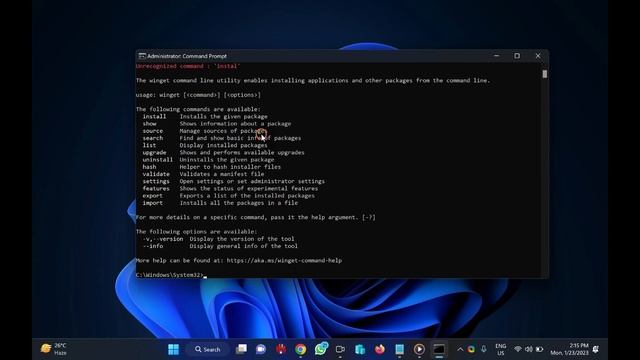Click the 'settings' command text
This screenshot has width=640, height=360.
click(x=156, y=181)
